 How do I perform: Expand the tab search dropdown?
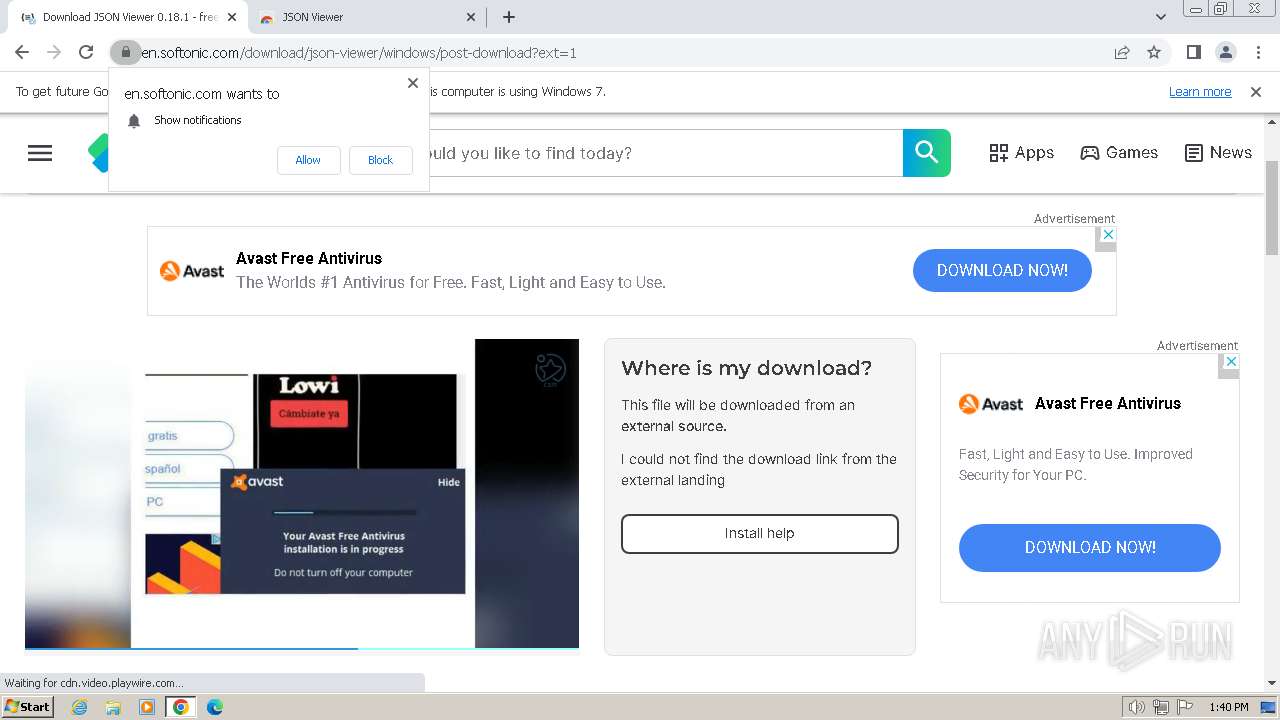click(x=1160, y=17)
